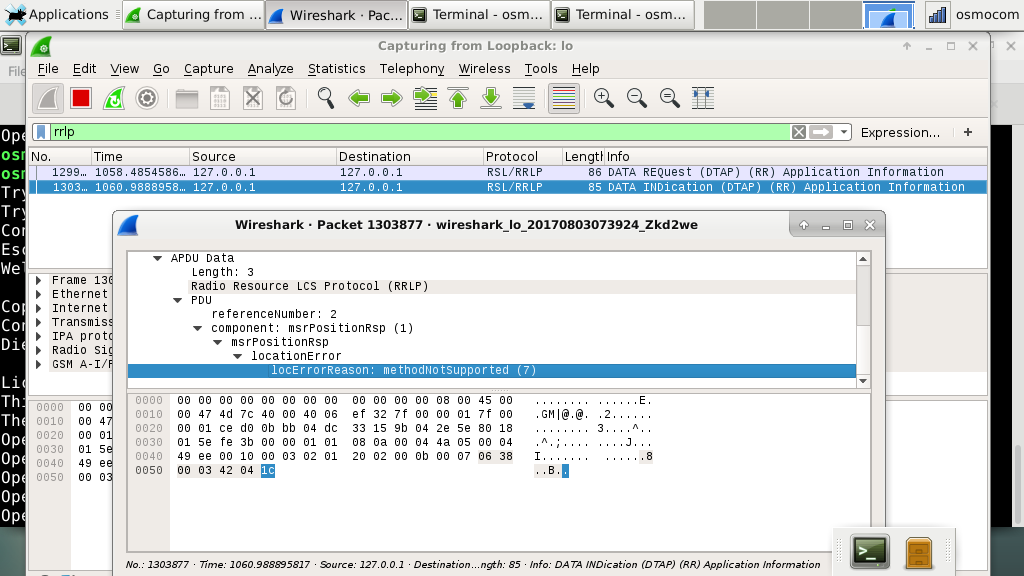
Task: Zoom in main window text
Action: point(603,99)
